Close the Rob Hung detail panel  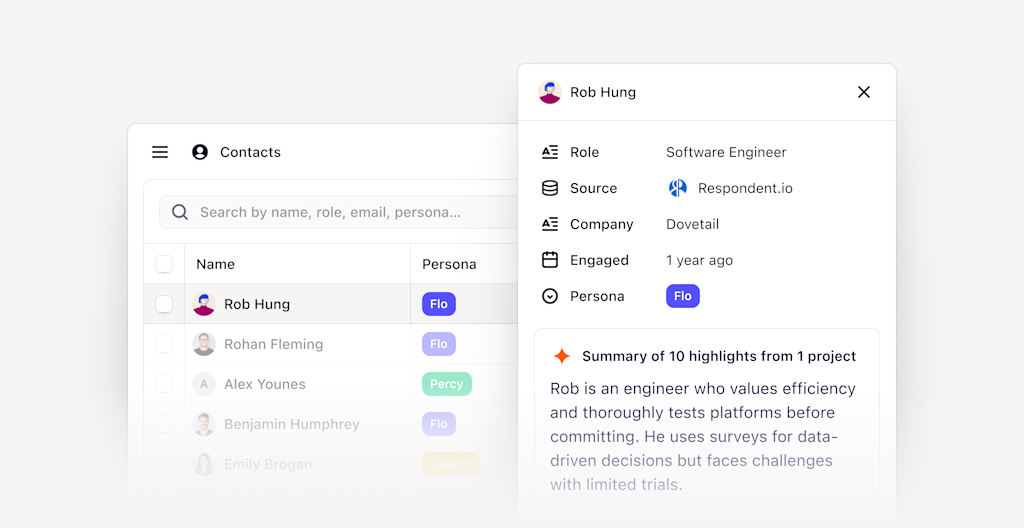click(x=864, y=92)
